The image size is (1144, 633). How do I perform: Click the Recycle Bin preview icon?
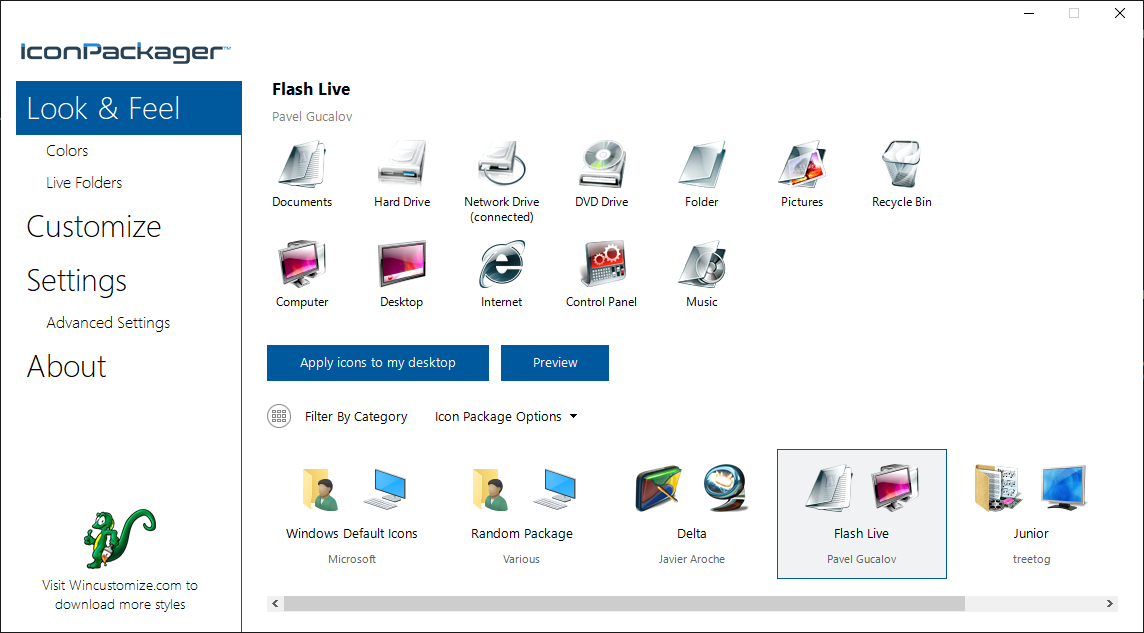click(902, 165)
